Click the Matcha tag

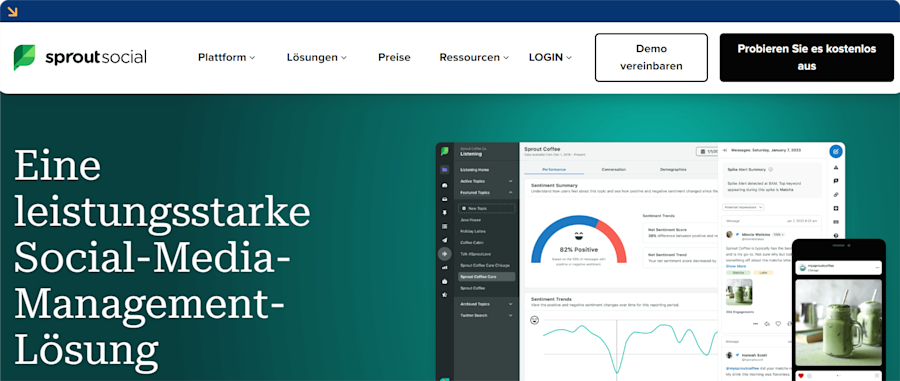737,273
